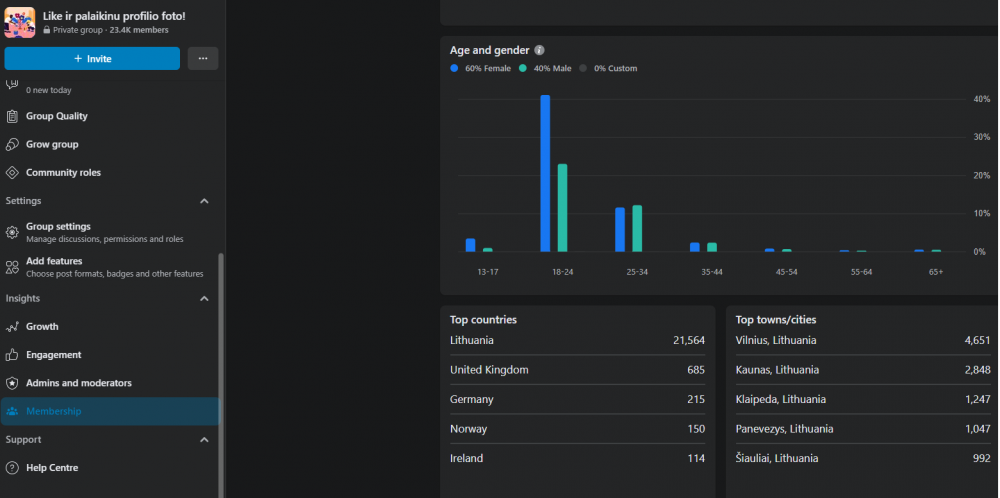Click the group cover thumbnail image

[x=20, y=23]
